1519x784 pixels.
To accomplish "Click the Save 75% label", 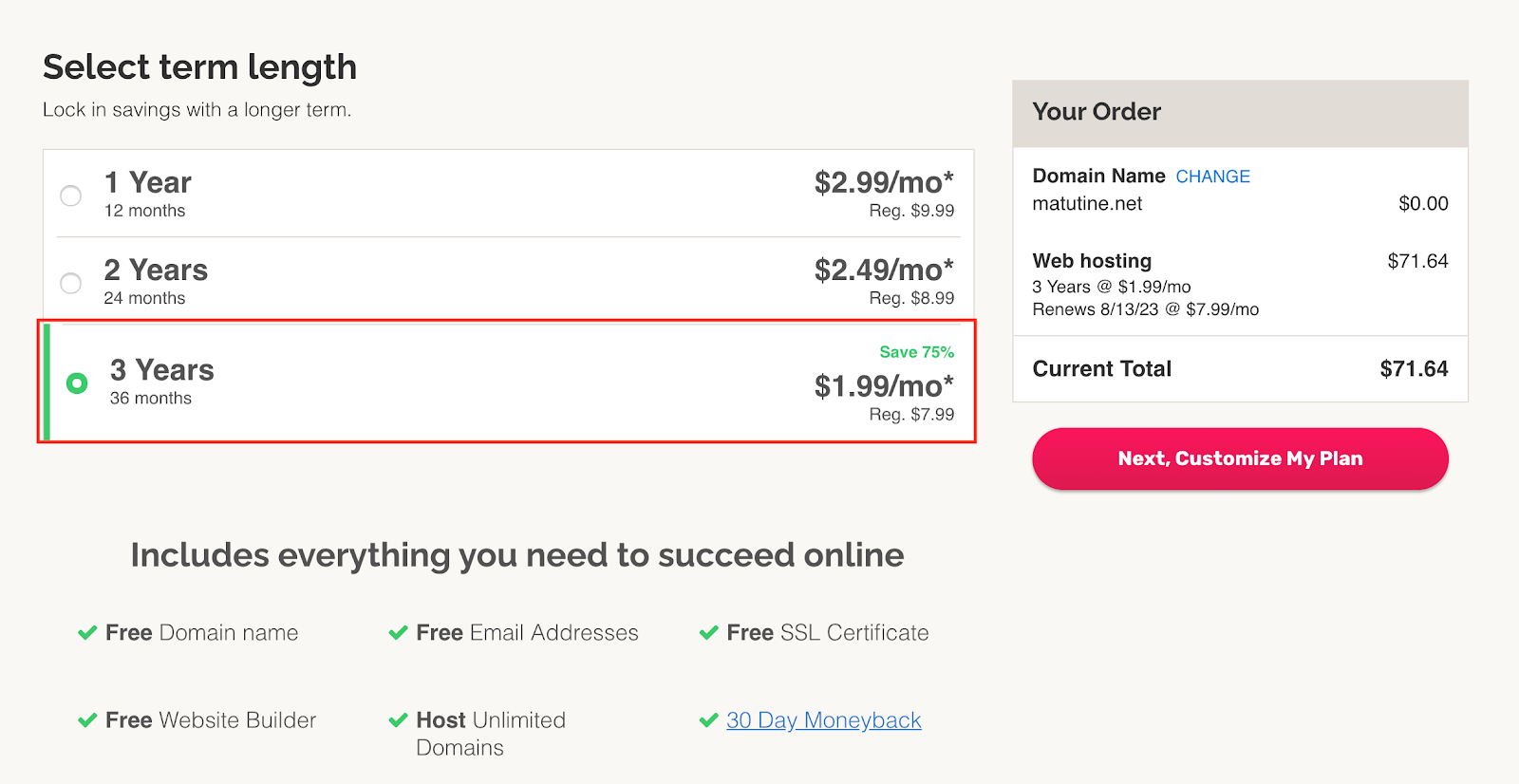I will [916, 352].
